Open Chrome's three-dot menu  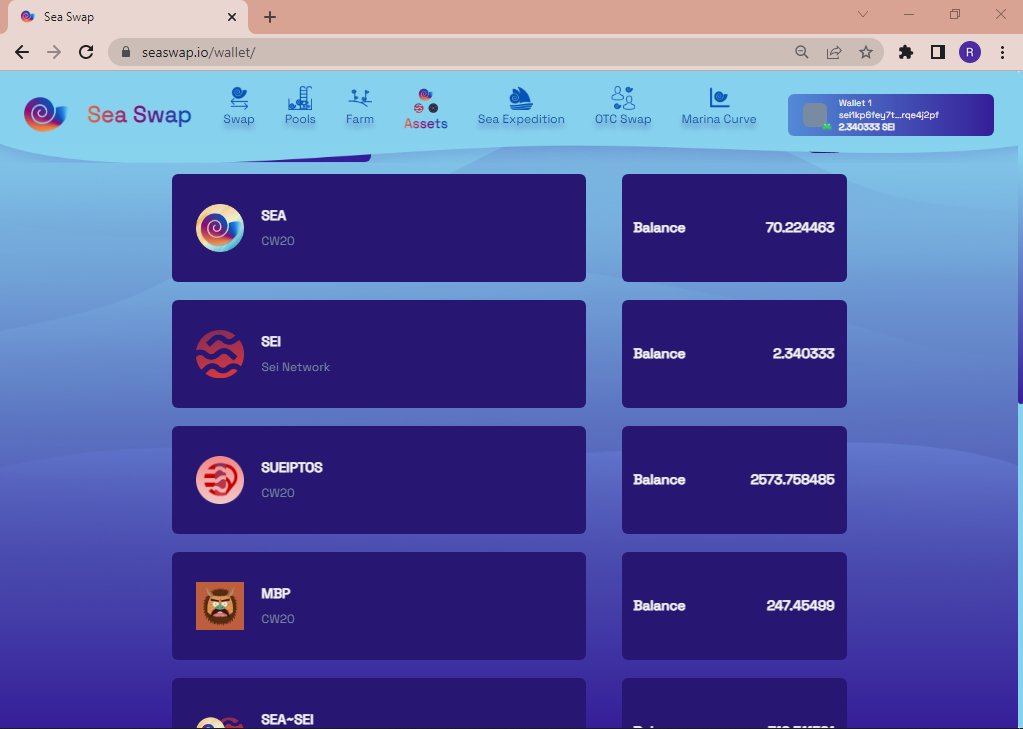pyautogui.click(x=1003, y=52)
